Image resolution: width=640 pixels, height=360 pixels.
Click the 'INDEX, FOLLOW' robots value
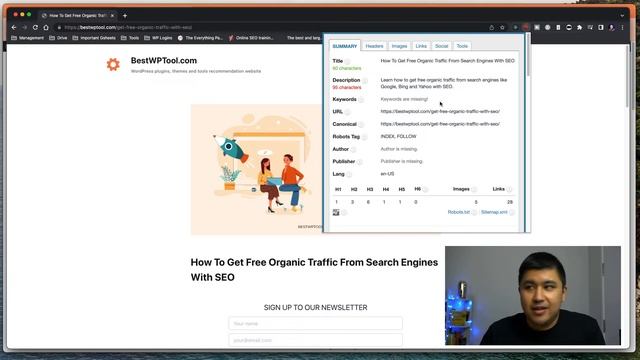tap(398, 136)
